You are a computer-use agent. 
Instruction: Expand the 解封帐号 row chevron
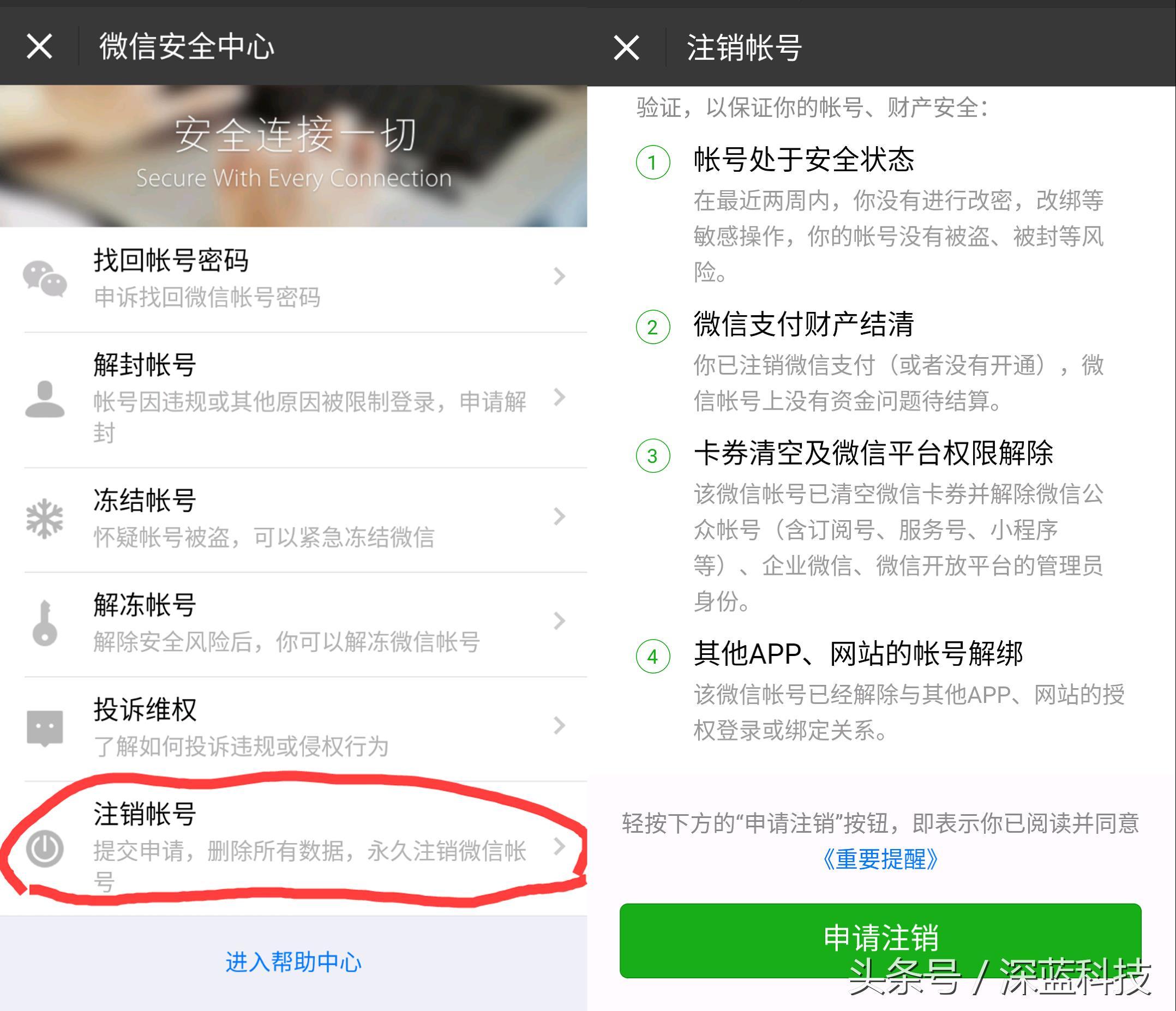pyautogui.click(x=560, y=397)
